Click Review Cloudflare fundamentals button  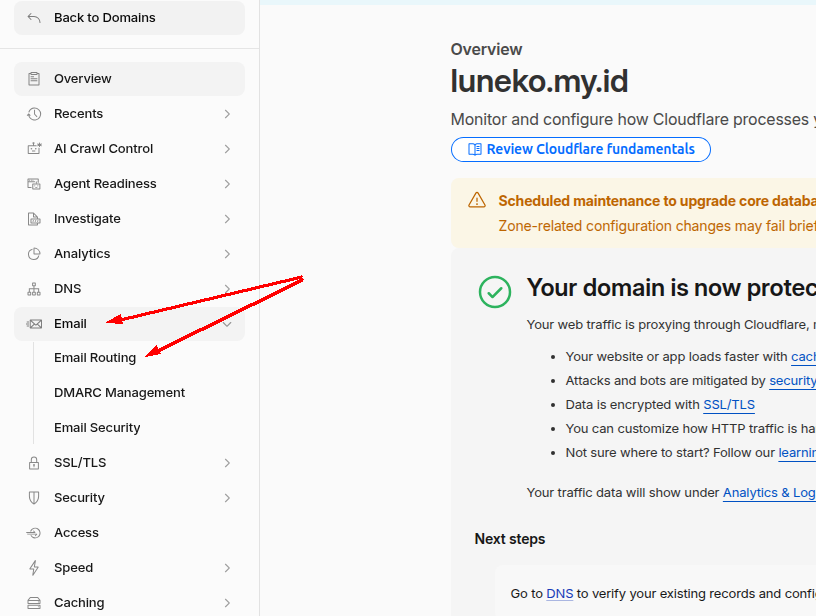(581, 149)
